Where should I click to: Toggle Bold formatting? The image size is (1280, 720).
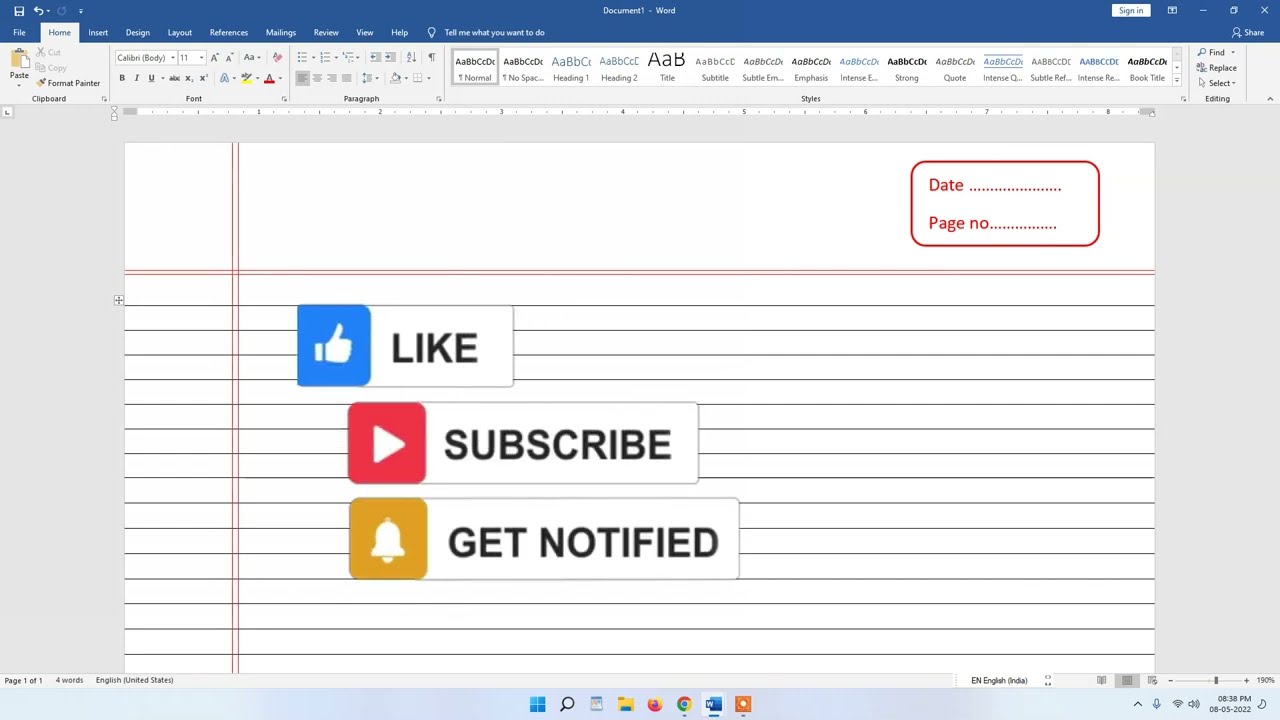(122, 78)
